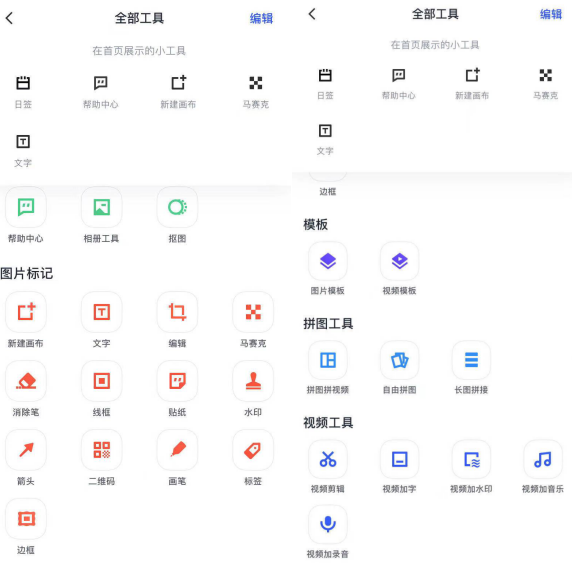The image size is (572, 566).
Task: Tap 视频工具 section heading
Action: [328, 423]
